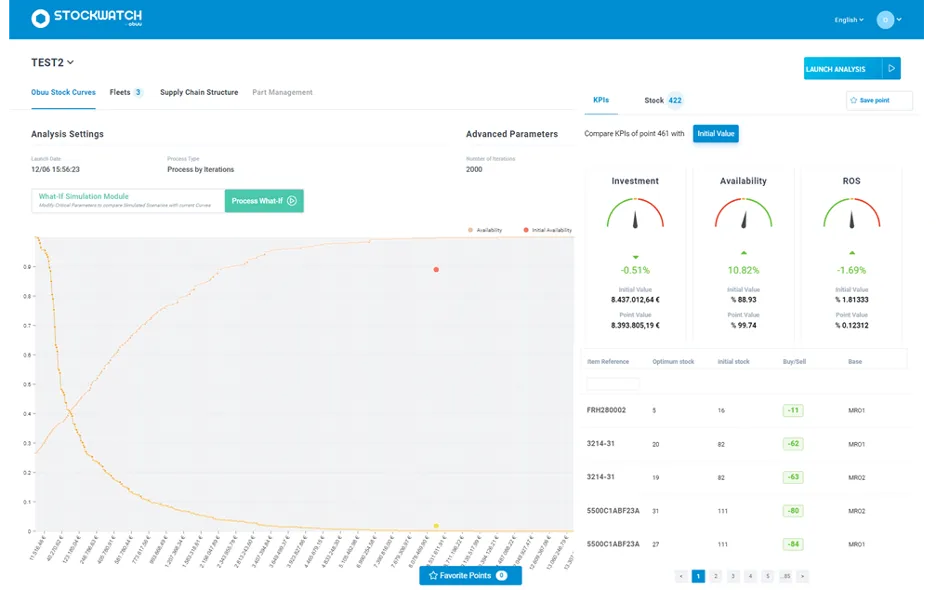The height and width of the screenshot is (590, 936).
Task: Click the Item Reference column header
Action: pos(608,362)
